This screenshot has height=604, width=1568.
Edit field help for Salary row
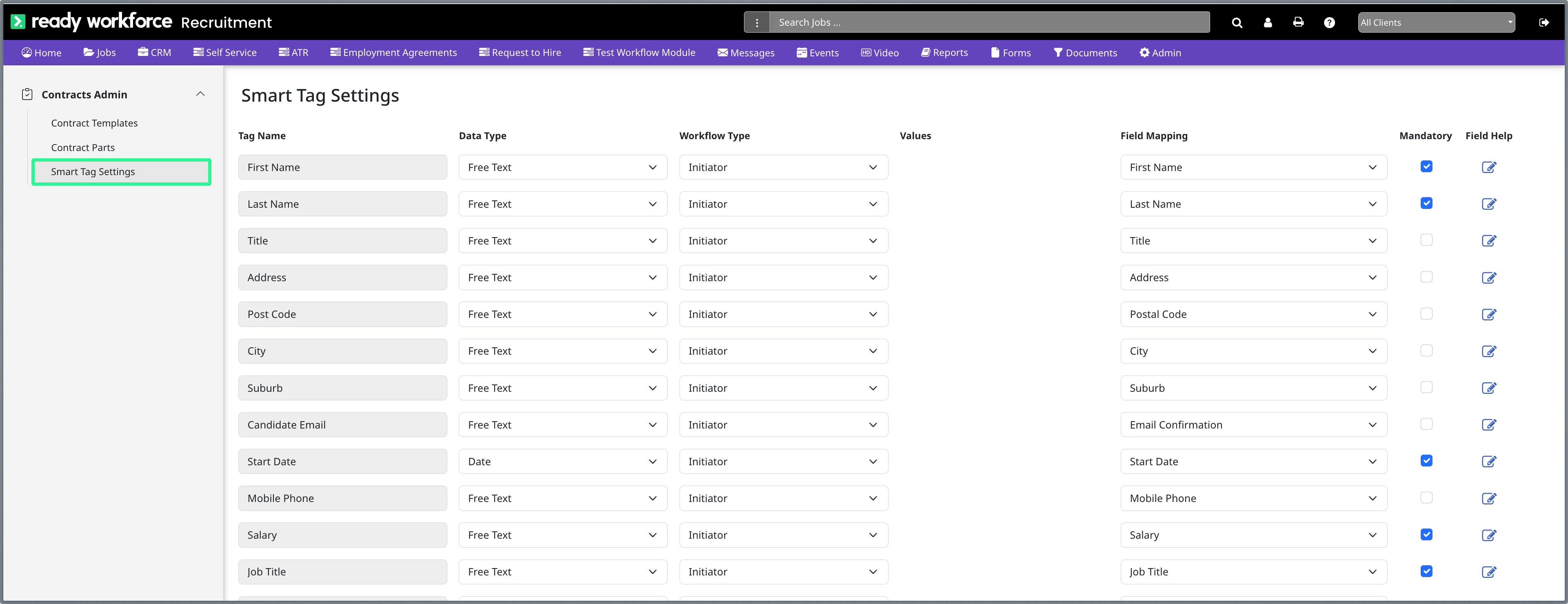(x=1489, y=535)
